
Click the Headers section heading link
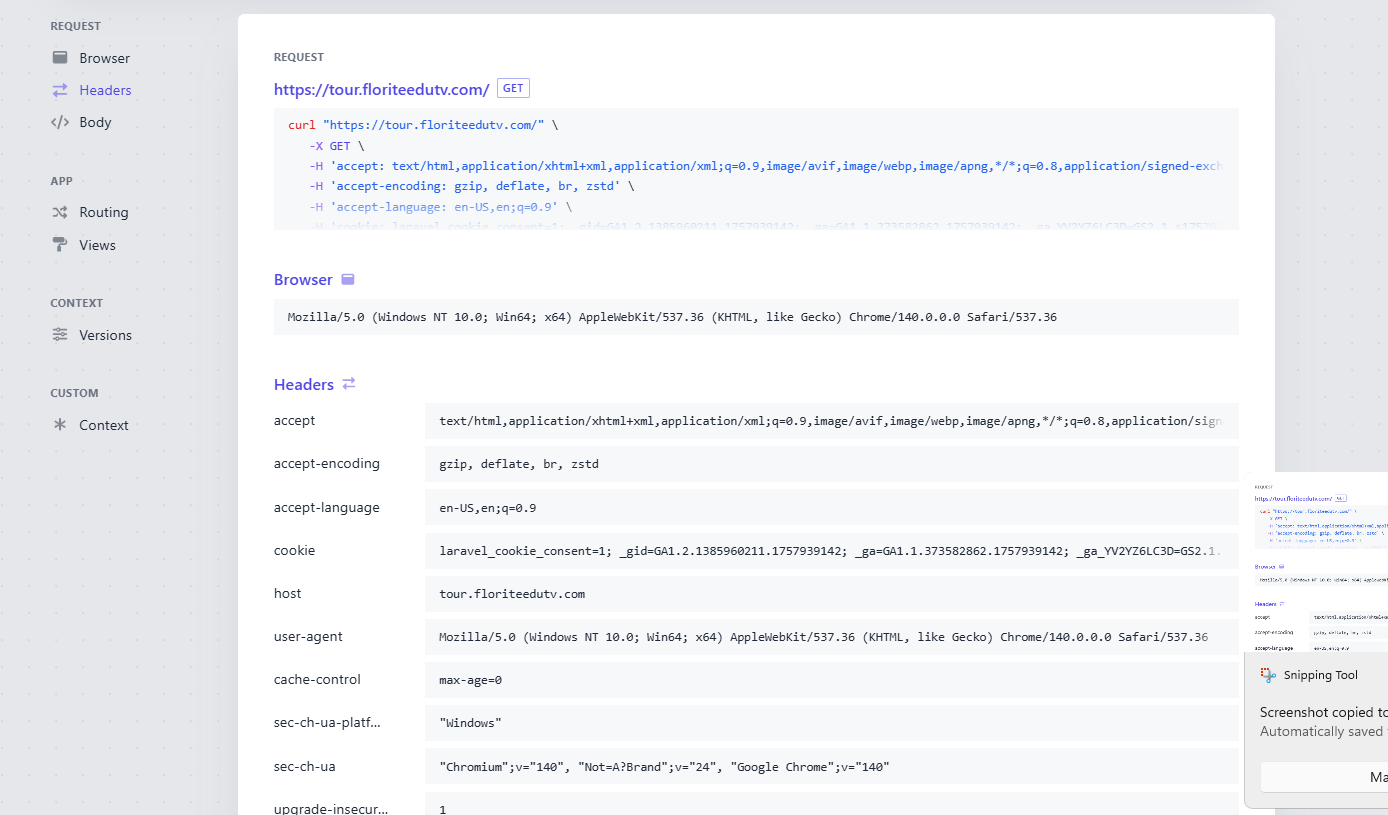tap(304, 385)
